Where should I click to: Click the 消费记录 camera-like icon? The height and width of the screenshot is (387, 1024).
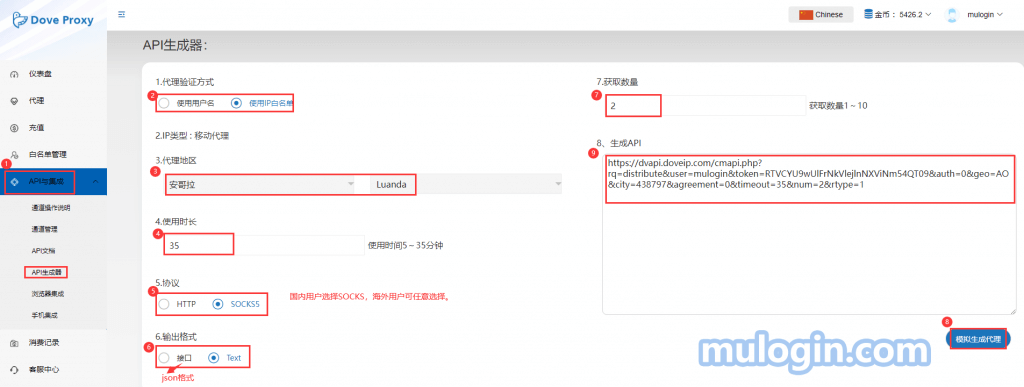(14, 343)
